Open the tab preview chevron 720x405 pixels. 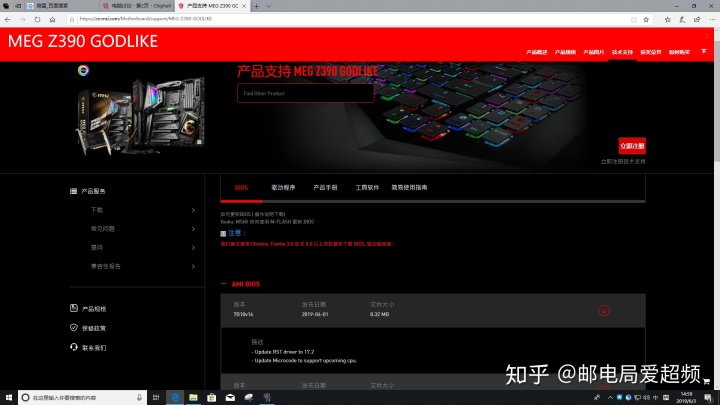point(269,6)
